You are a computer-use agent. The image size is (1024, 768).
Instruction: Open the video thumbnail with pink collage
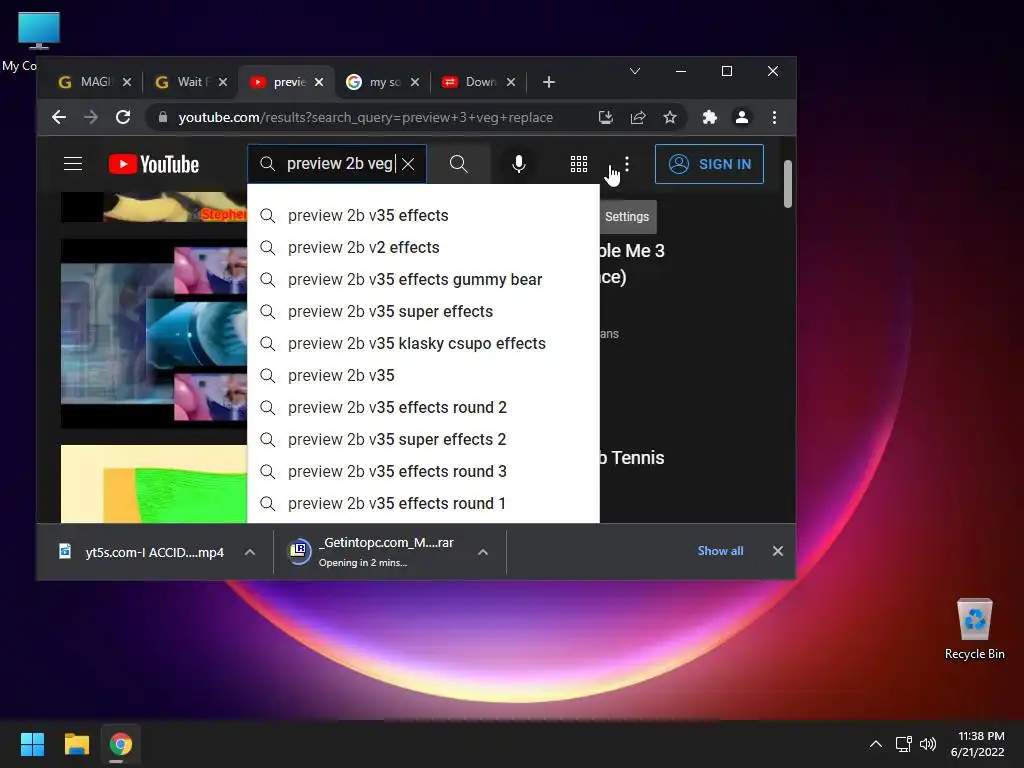[154, 334]
